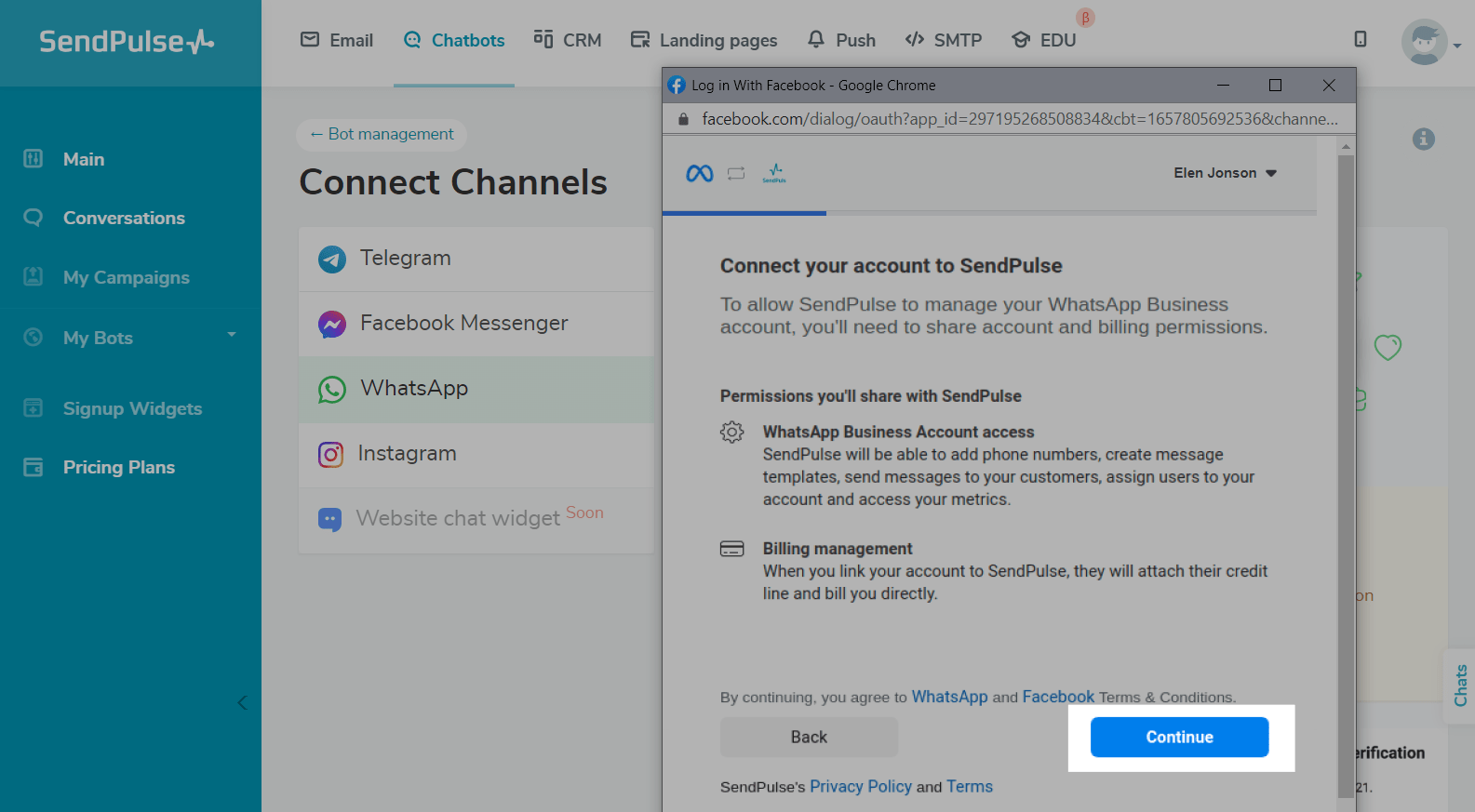Click the scrollbar up arrow in popup
The image size is (1475, 812).
[x=1346, y=146]
